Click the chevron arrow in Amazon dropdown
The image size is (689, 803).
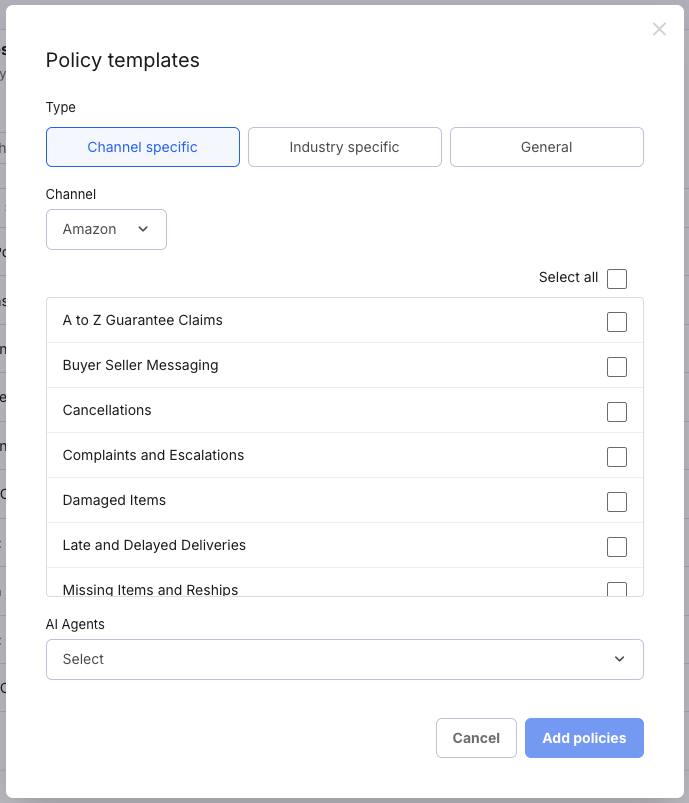pos(143,229)
